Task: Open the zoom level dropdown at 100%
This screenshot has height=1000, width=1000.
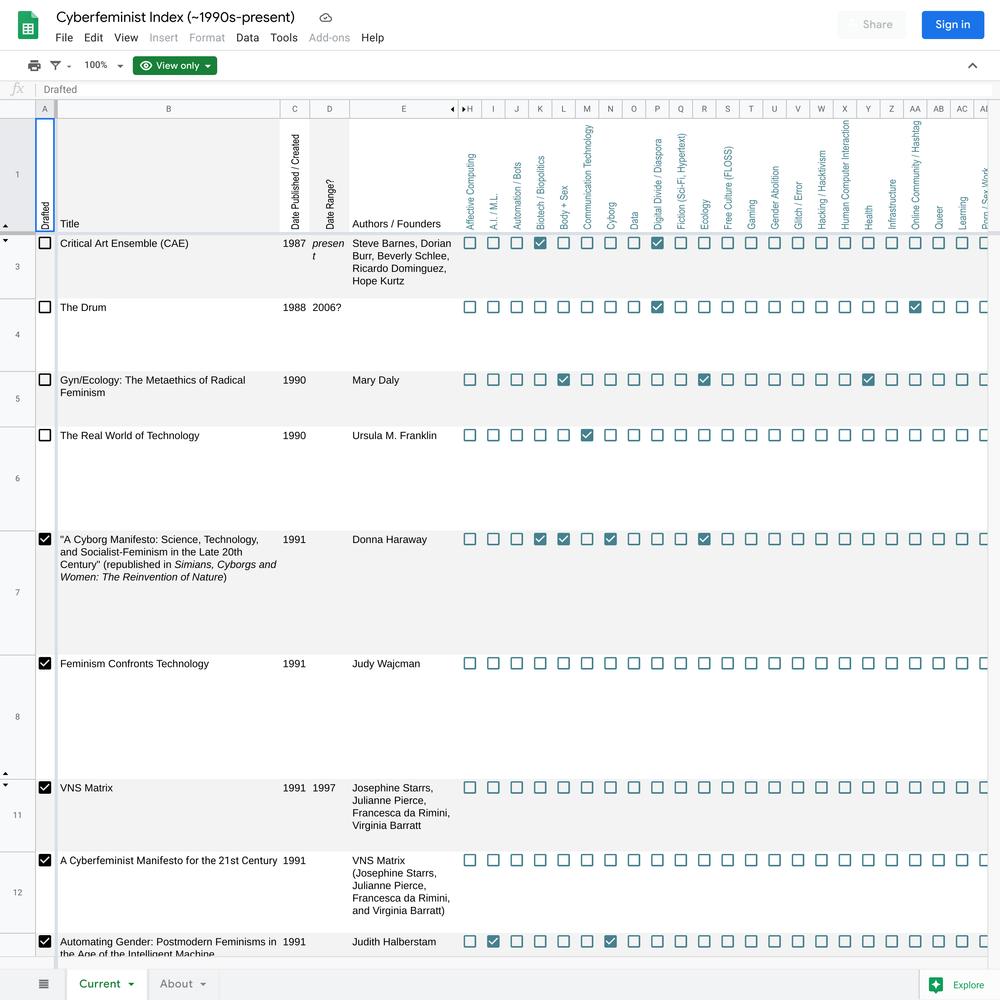Action: pyautogui.click(x=103, y=65)
